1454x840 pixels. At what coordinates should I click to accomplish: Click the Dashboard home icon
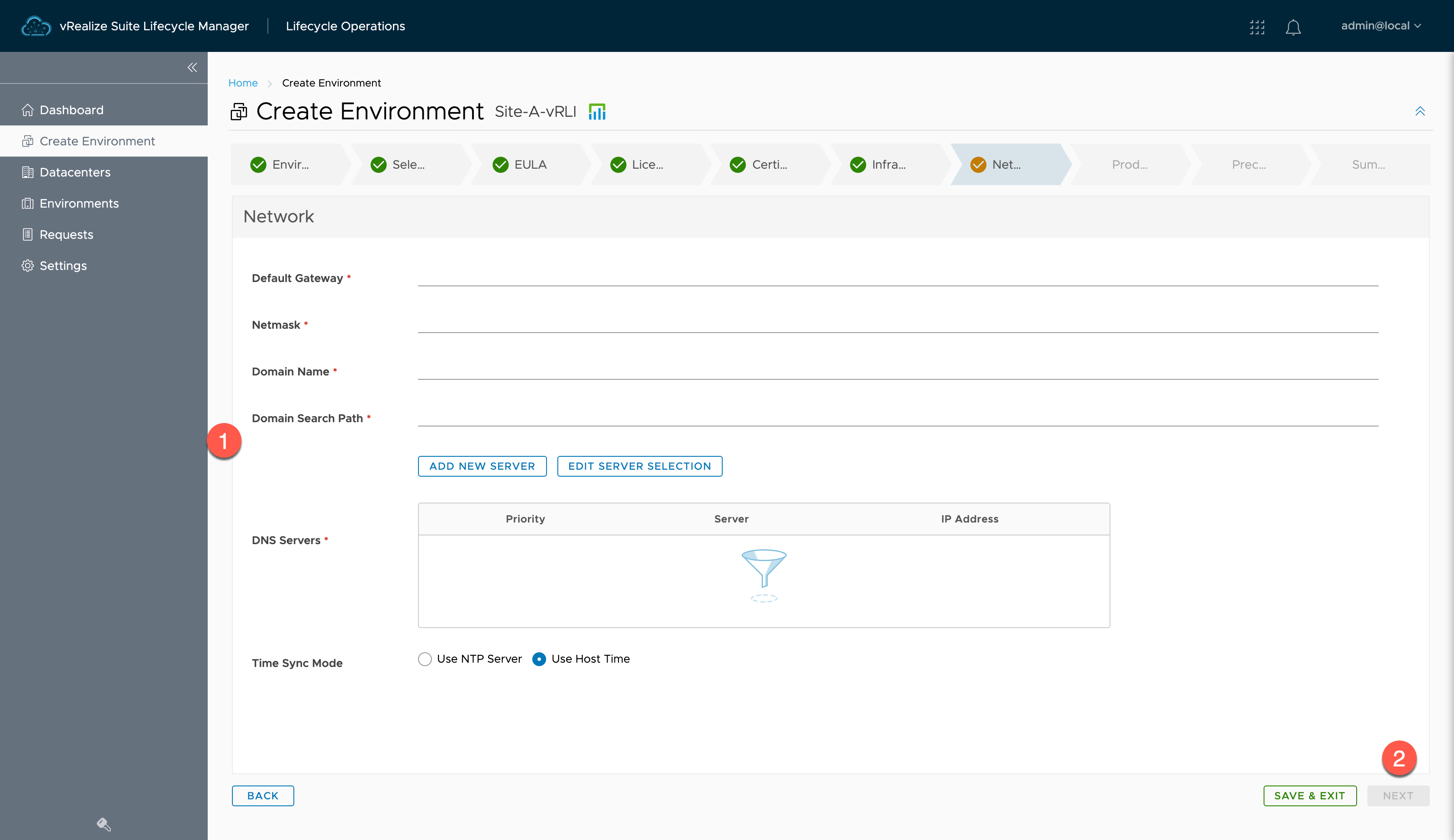[27, 109]
